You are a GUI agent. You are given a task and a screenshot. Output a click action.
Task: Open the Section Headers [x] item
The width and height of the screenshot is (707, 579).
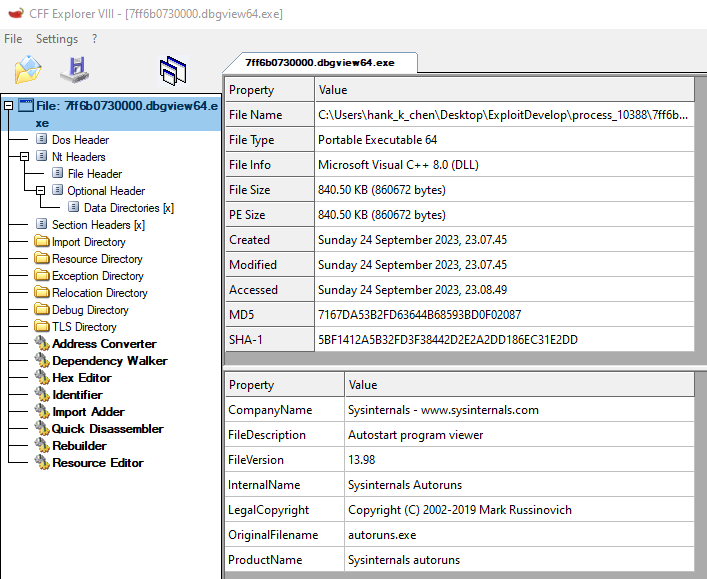98,225
